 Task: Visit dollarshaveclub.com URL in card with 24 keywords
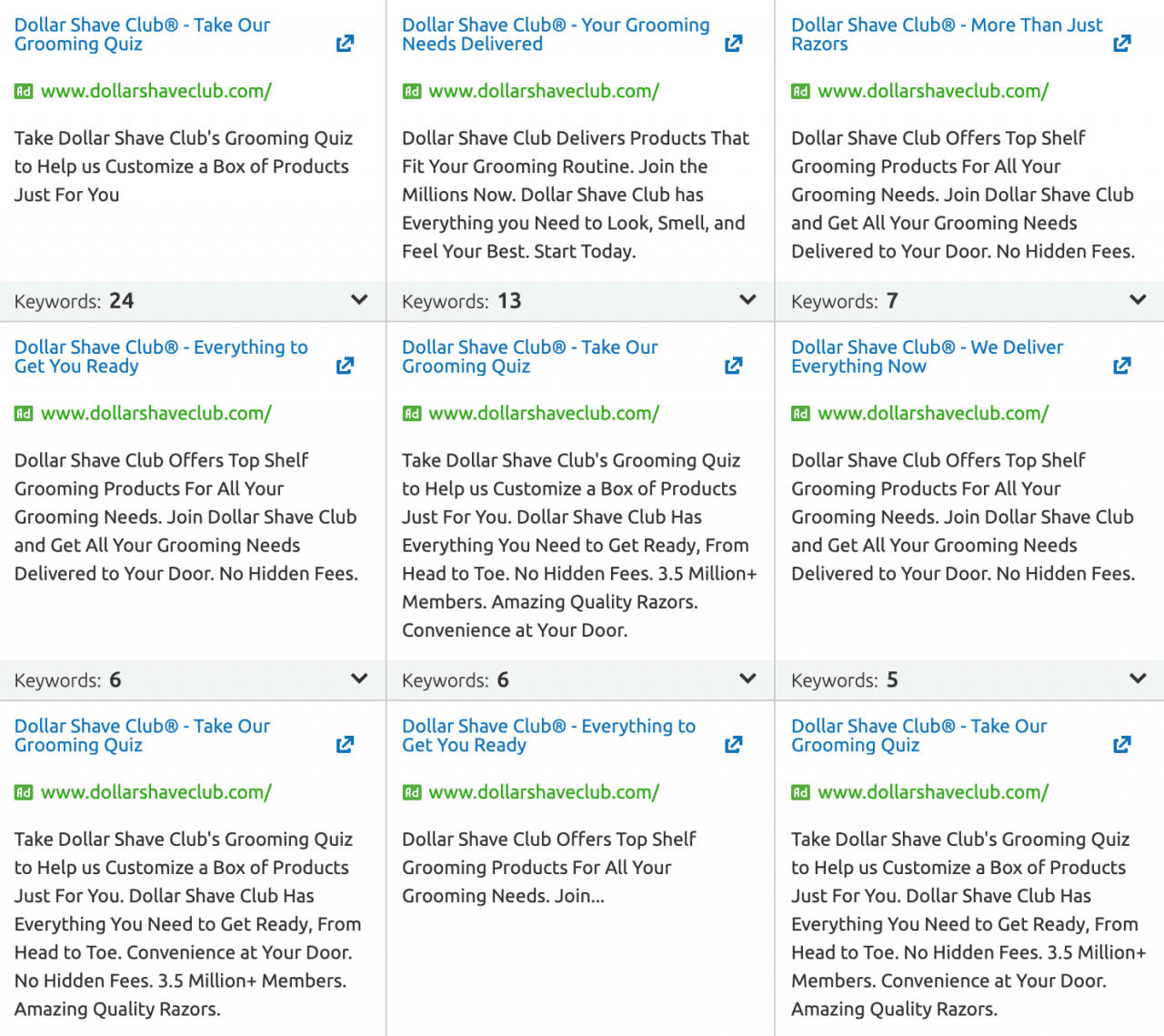tap(156, 91)
